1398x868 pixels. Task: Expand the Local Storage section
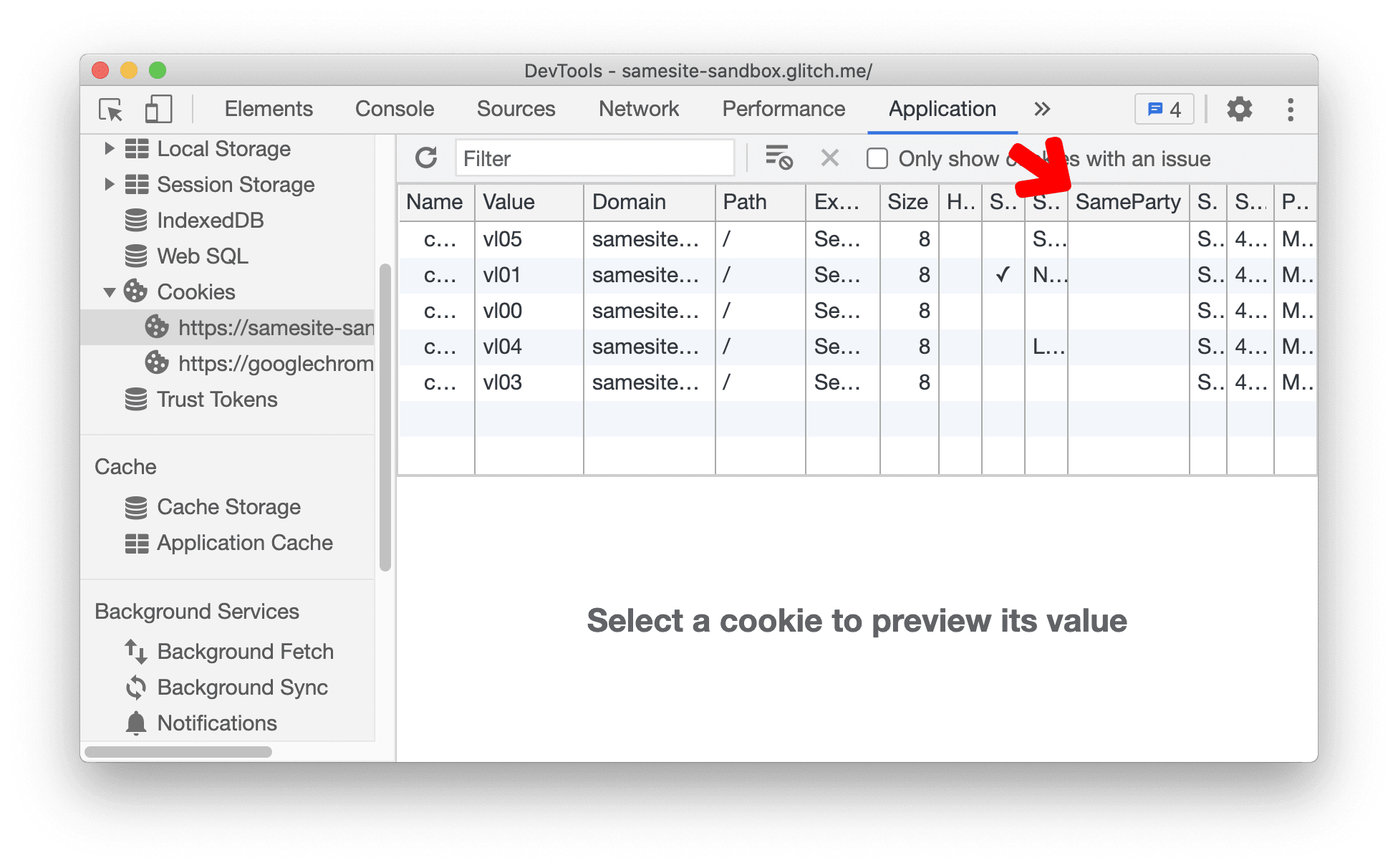click(x=108, y=150)
